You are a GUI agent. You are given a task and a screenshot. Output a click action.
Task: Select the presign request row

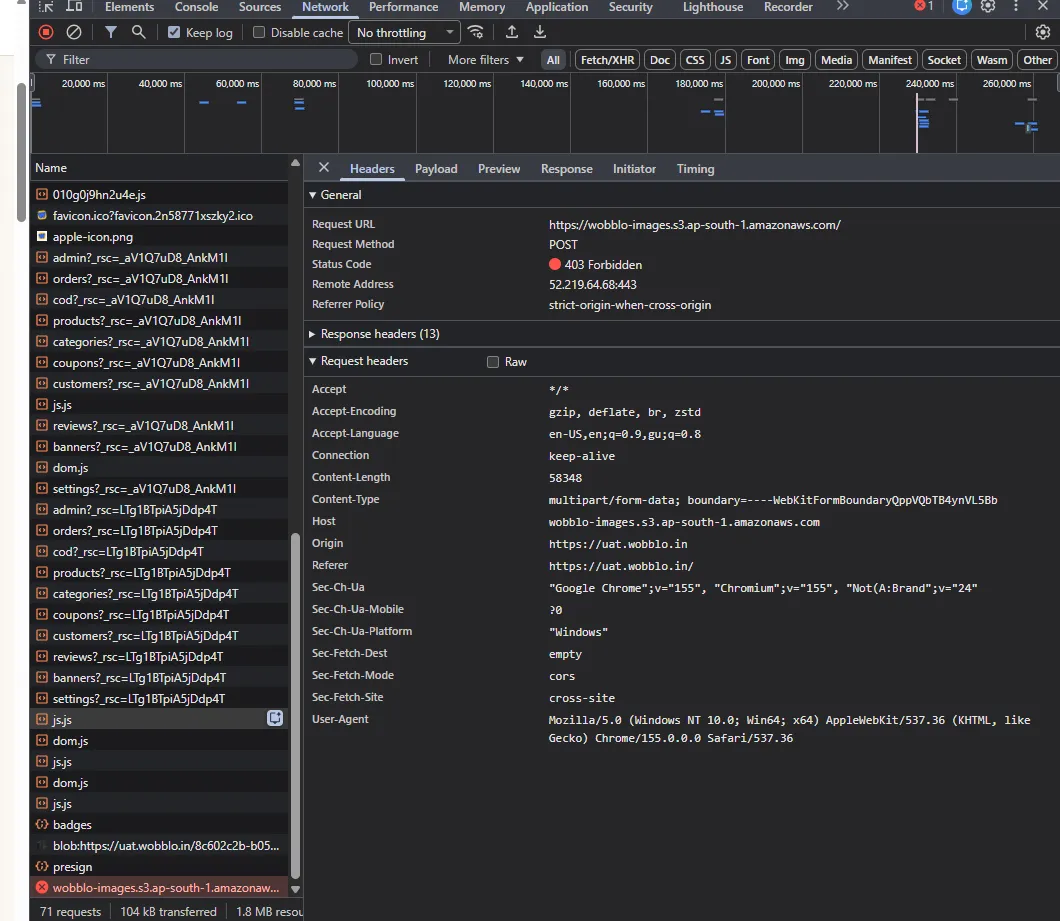pos(160,866)
